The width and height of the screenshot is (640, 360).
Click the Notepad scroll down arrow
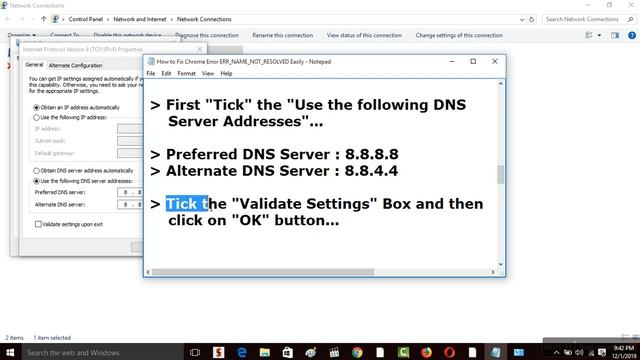[x=500, y=264]
